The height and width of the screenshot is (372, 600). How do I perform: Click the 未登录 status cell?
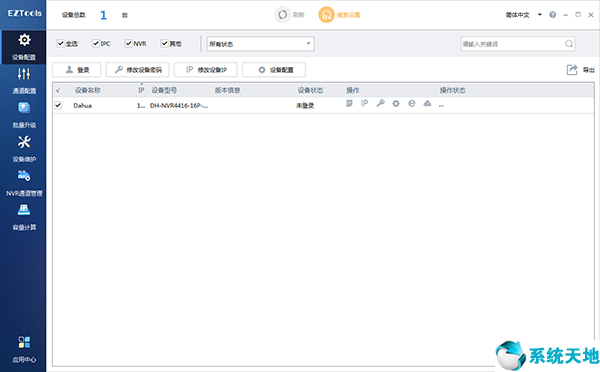pyautogui.click(x=305, y=106)
